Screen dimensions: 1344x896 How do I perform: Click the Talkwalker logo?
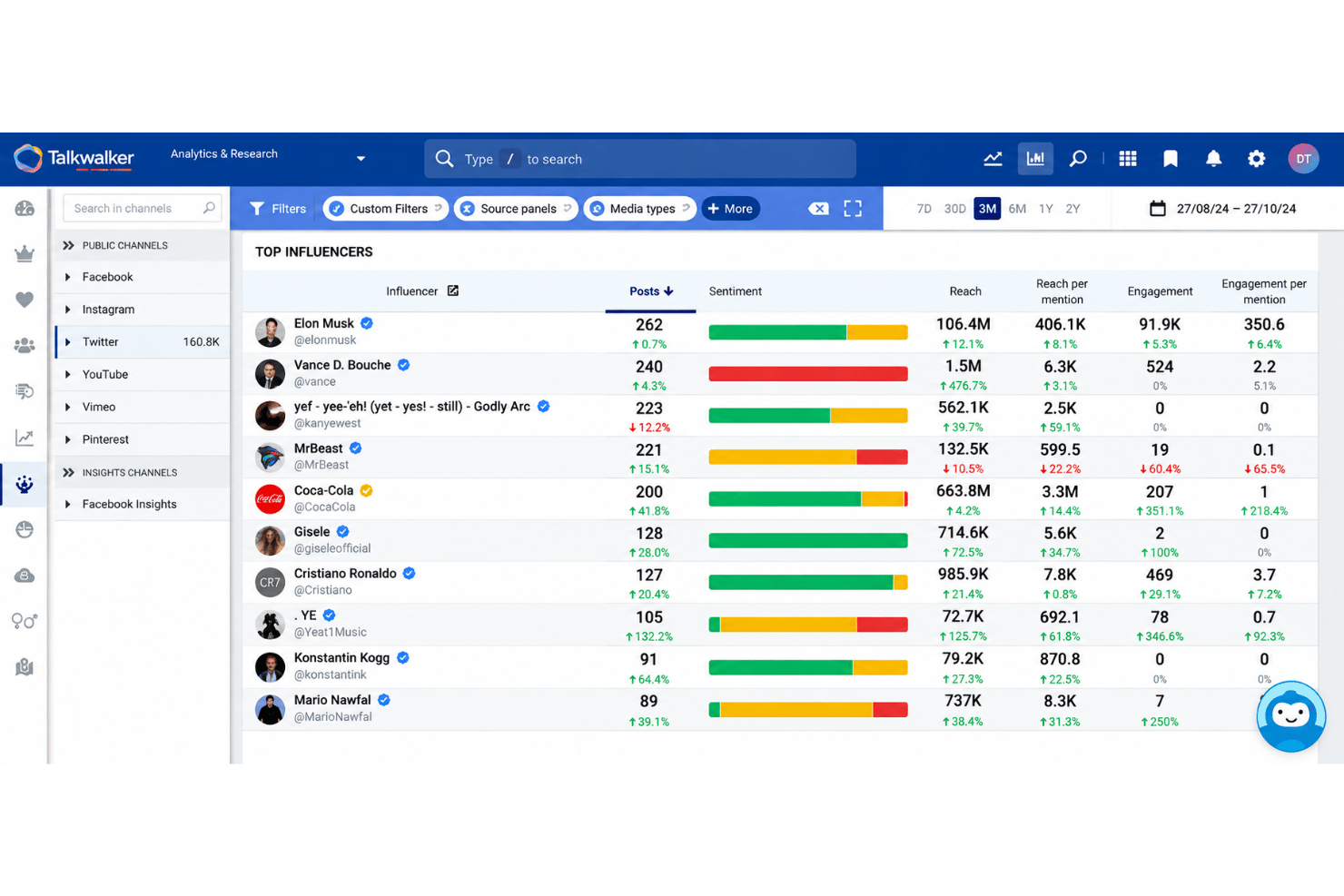(74, 159)
